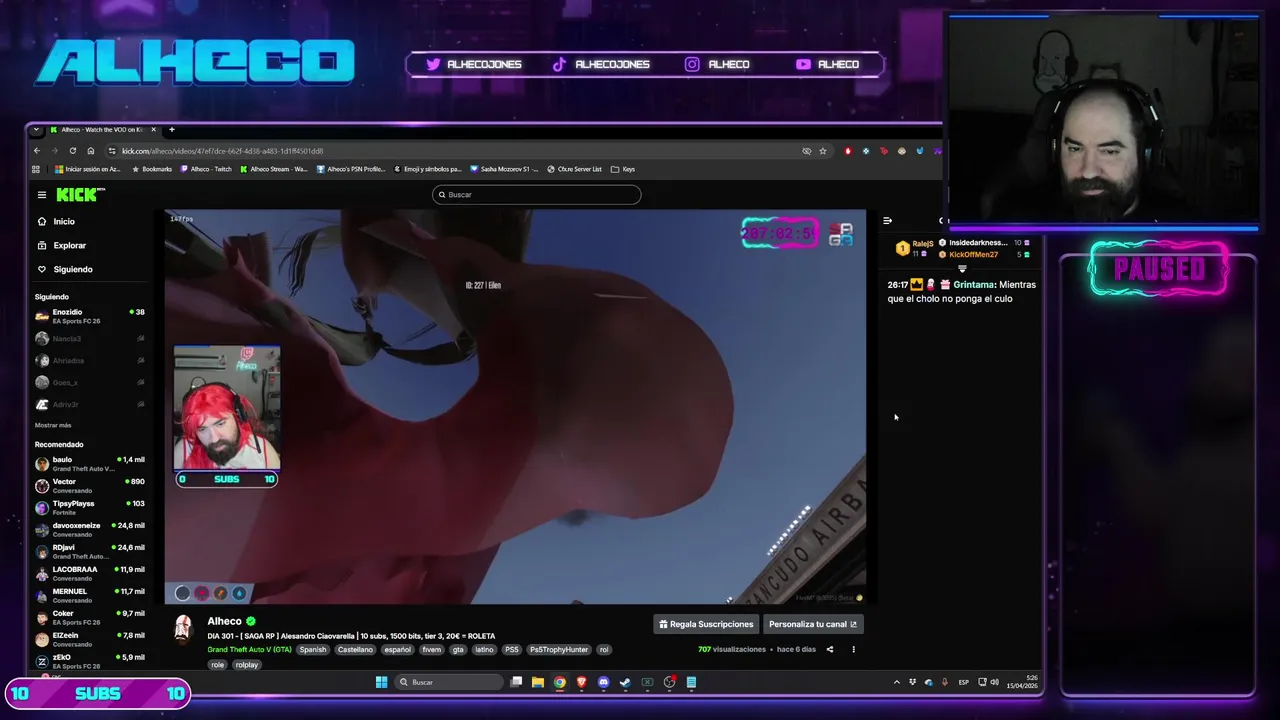Open recommended channel LACOBRAAA
The width and height of the screenshot is (1280, 720).
pyautogui.click(x=90, y=573)
